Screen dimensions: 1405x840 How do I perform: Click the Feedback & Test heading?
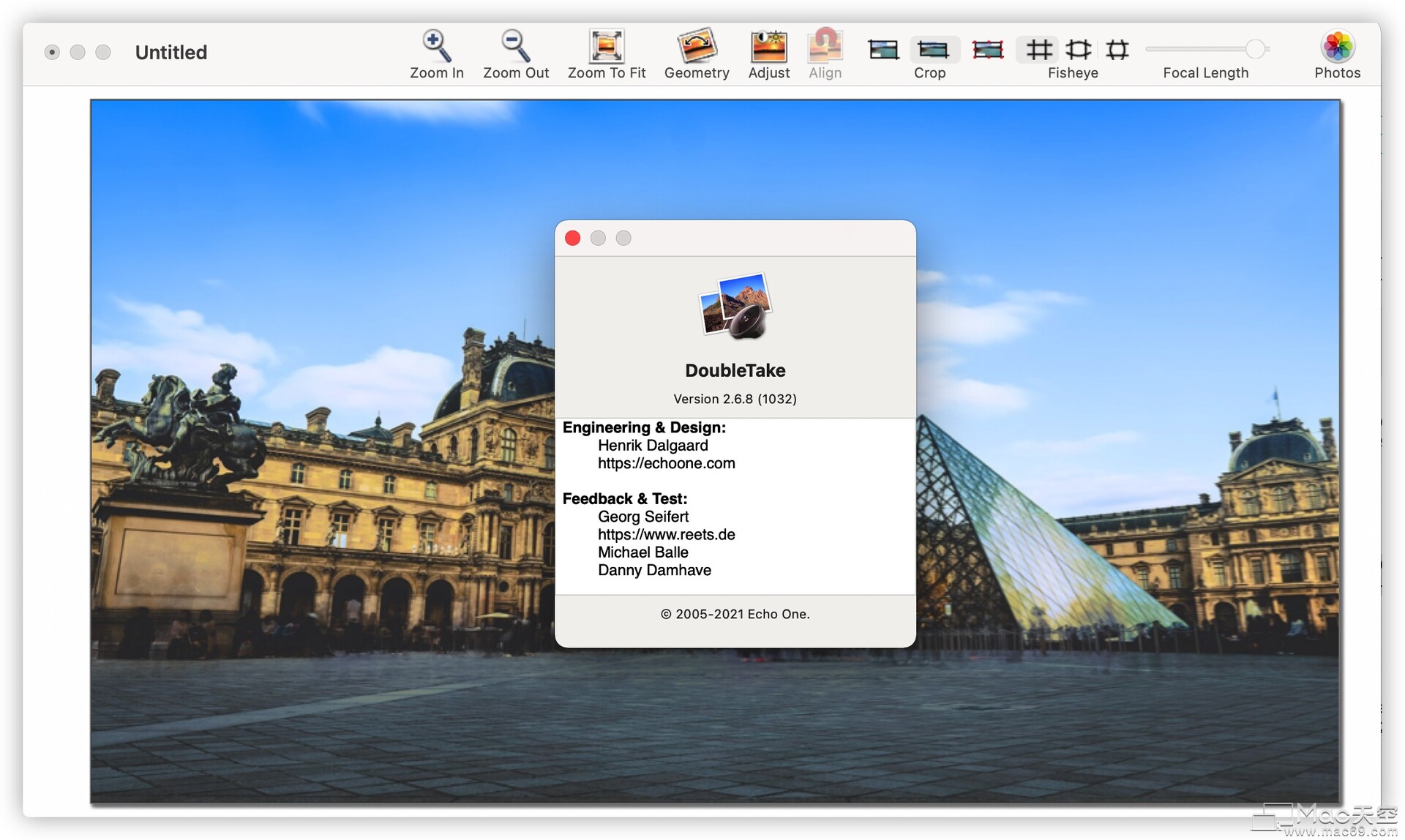tap(625, 499)
